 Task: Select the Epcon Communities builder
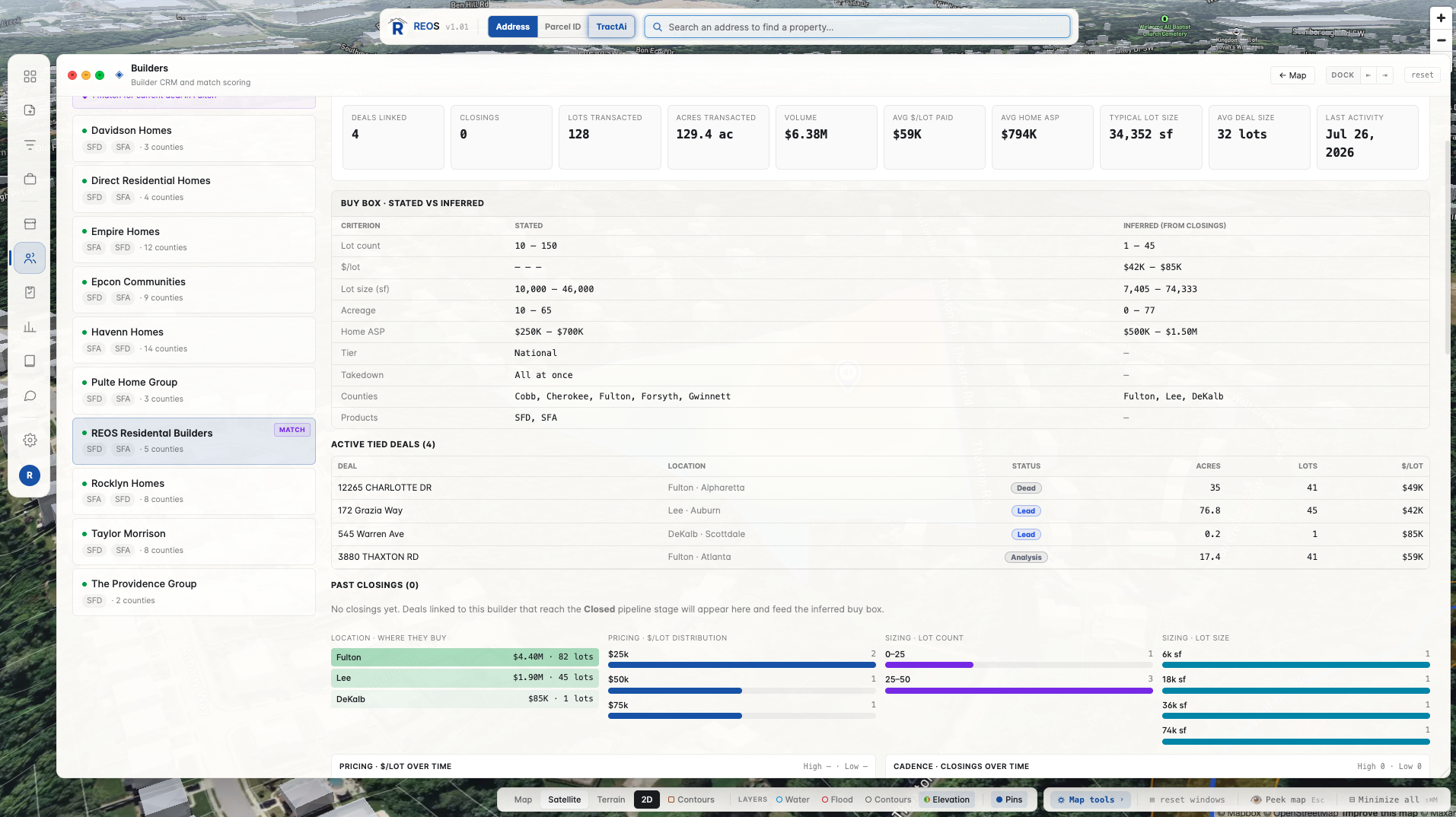(x=194, y=290)
